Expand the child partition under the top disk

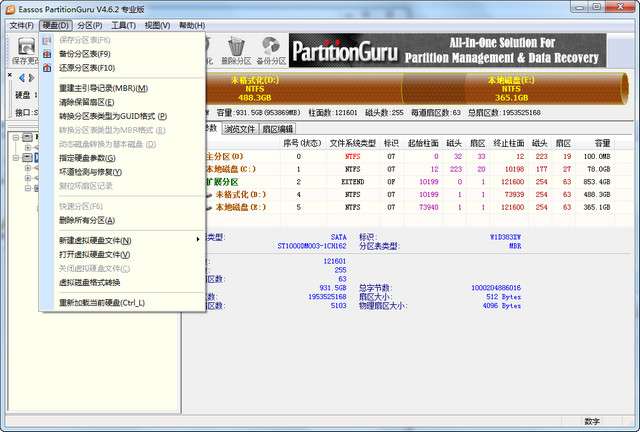(28, 147)
